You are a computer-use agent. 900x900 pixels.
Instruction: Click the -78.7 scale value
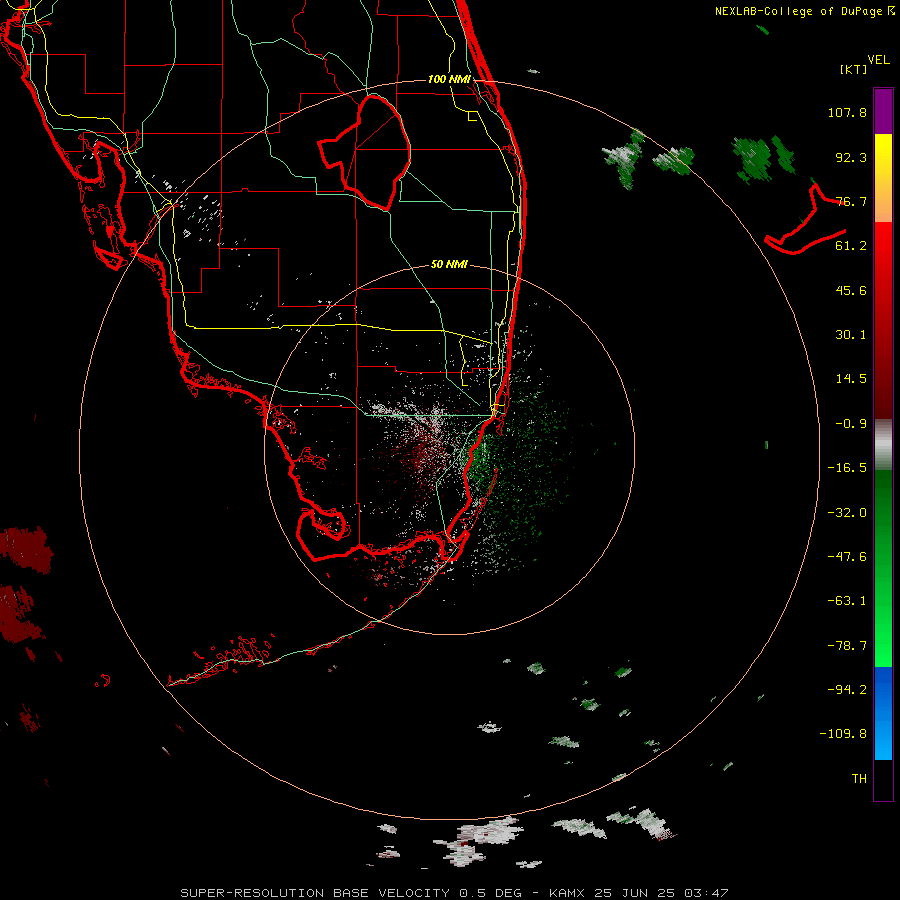coord(847,646)
